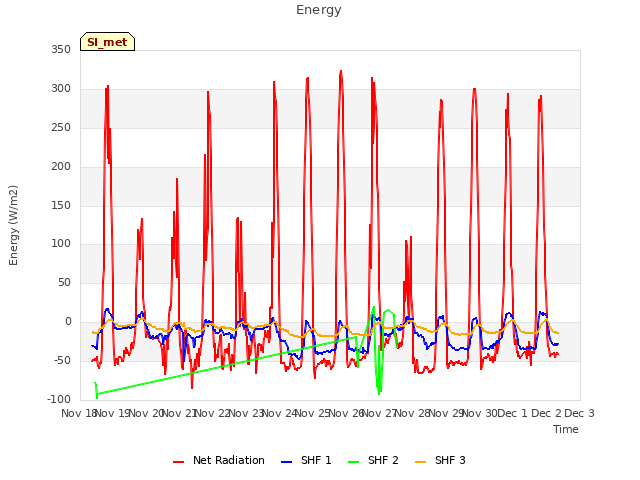Click the 250 y-axis tick label
Image resolution: width=640 pixels, height=480 pixels.
(61, 127)
